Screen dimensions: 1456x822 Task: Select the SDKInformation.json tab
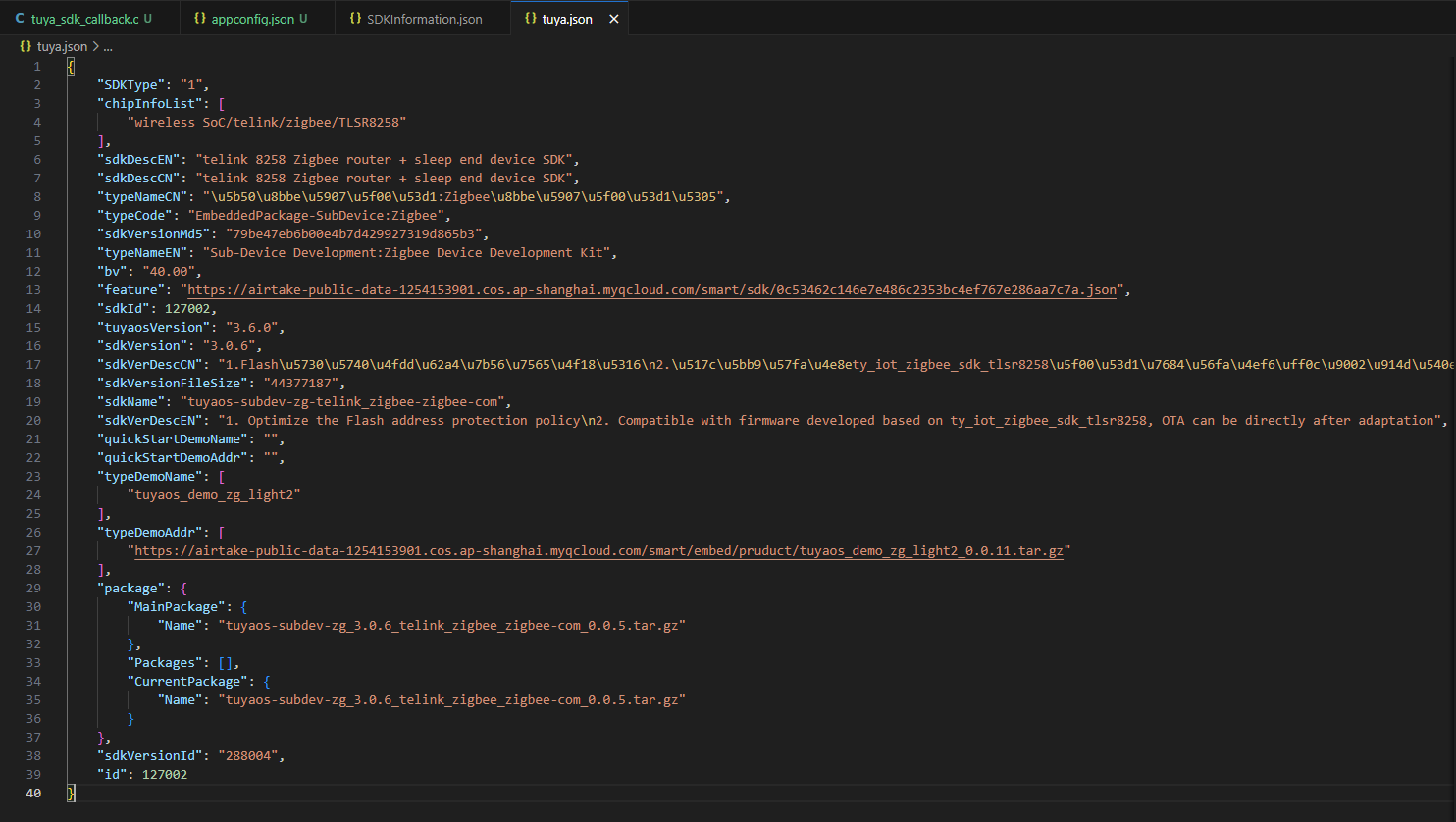(423, 19)
